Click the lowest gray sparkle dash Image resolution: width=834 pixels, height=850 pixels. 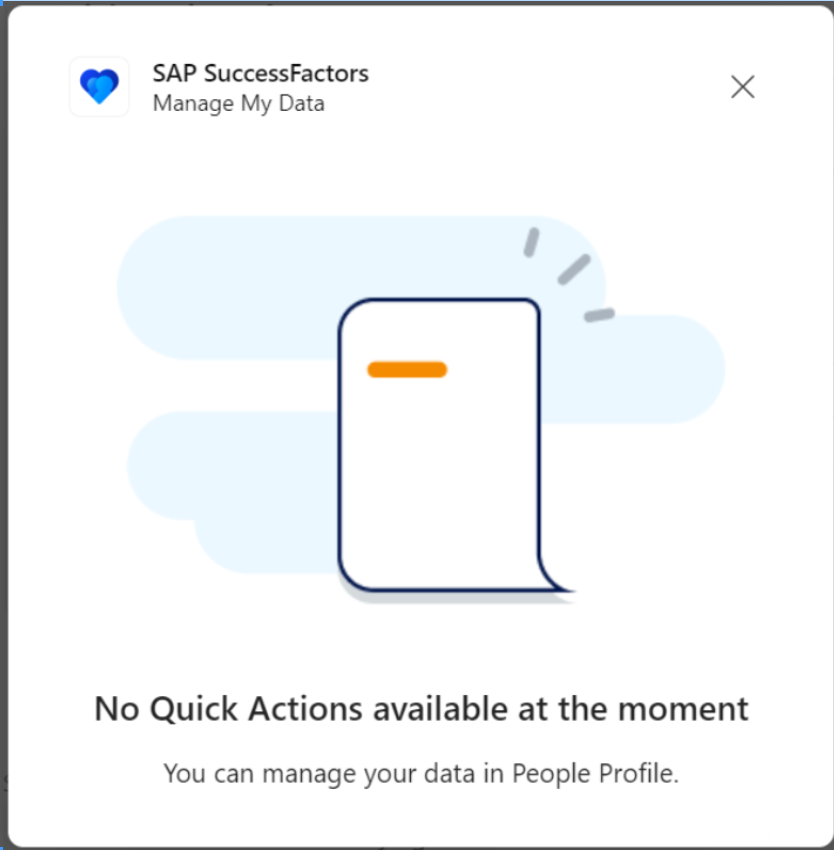[599, 315]
